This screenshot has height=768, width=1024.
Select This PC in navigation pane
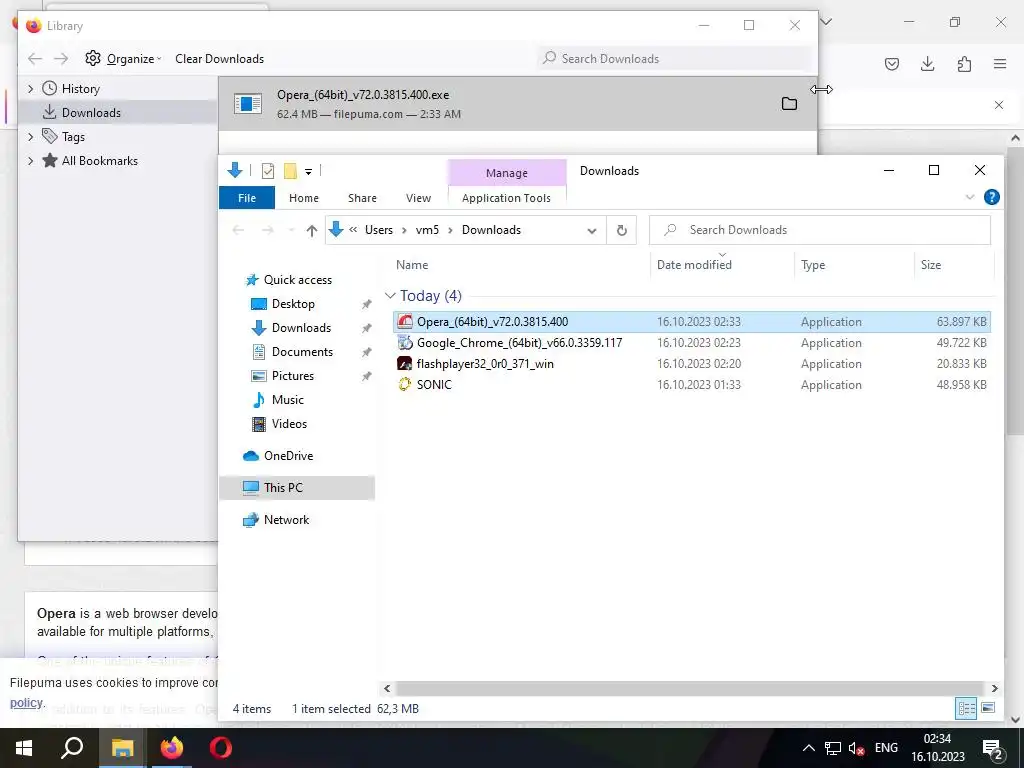tap(297, 488)
